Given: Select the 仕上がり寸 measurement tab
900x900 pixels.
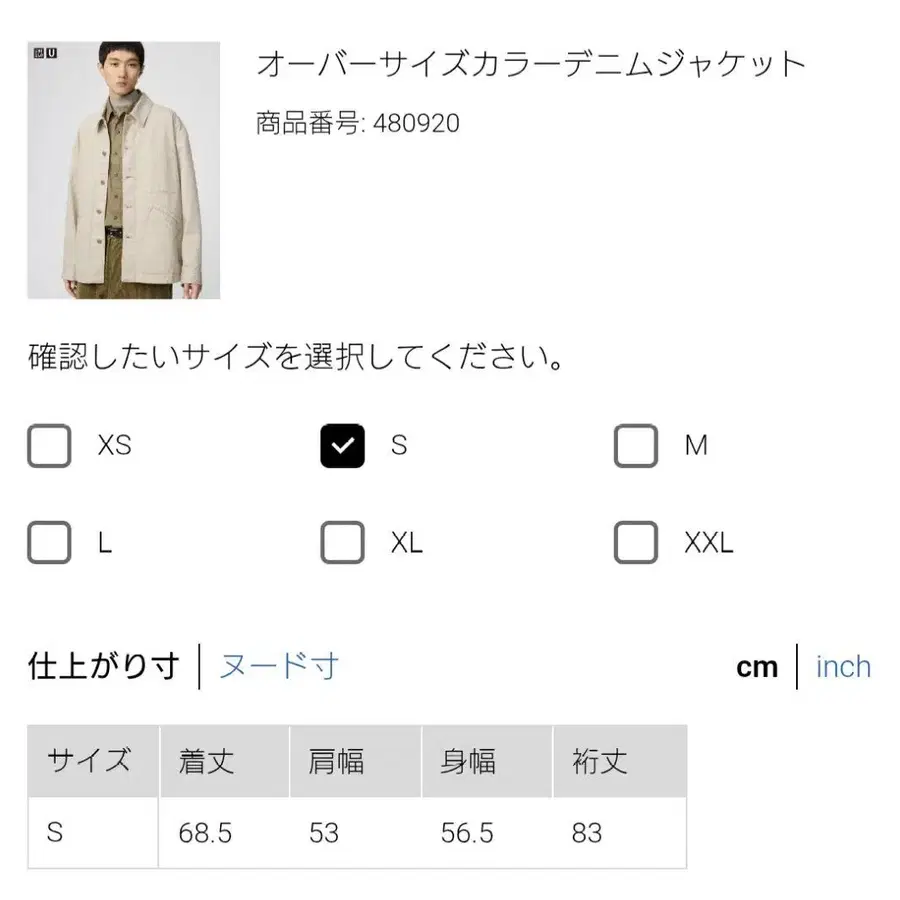Looking at the screenshot, I should (103, 665).
